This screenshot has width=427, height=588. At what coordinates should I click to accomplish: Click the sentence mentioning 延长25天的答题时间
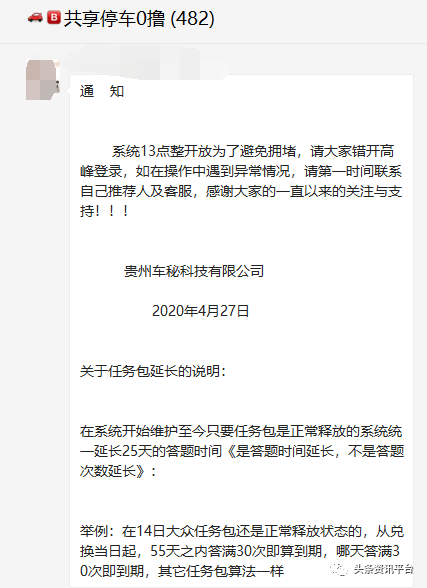[x=242, y=451]
